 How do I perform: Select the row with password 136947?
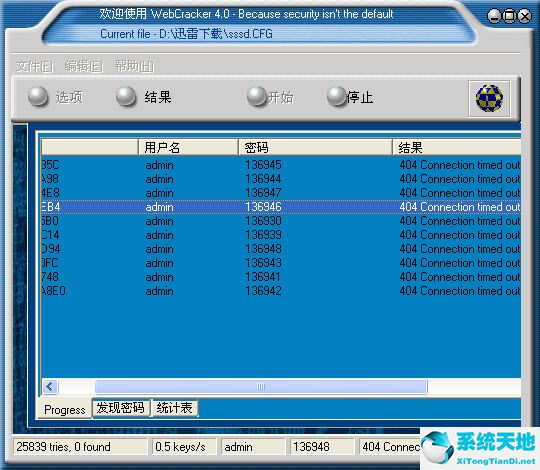[x=281, y=193]
